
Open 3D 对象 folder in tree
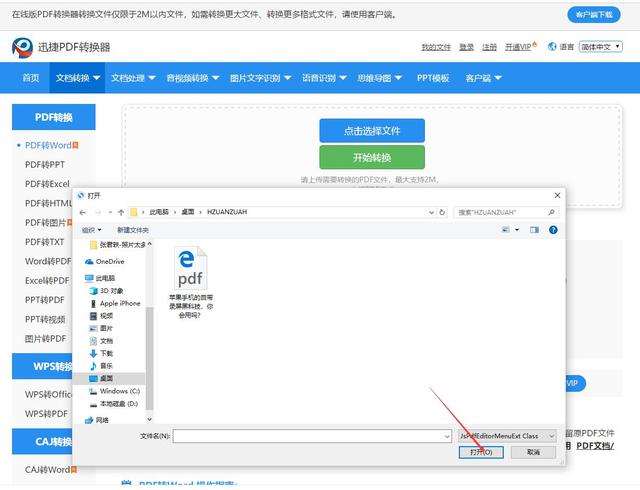pos(106,291)
